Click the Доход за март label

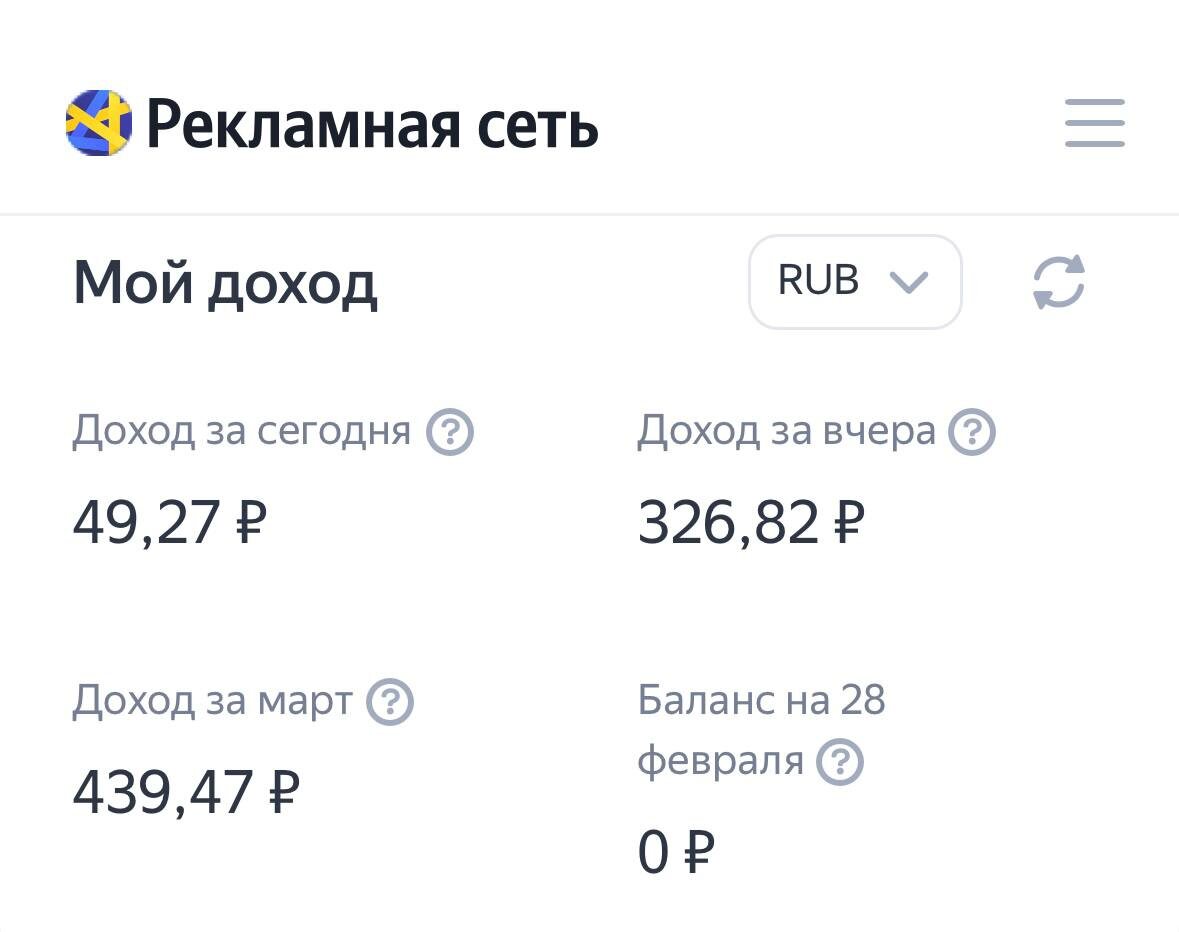(212, 702)
